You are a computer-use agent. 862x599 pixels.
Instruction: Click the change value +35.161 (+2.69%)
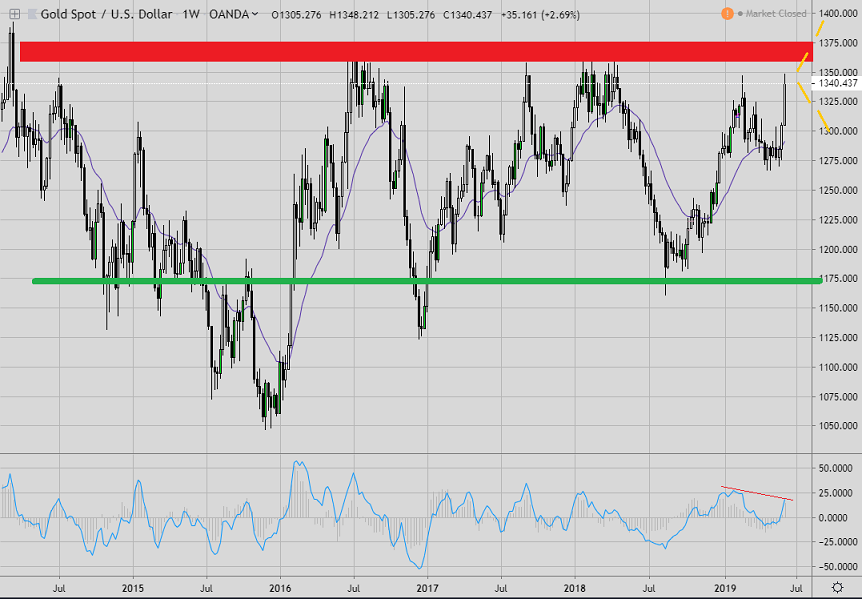click(x=540, y=15)
